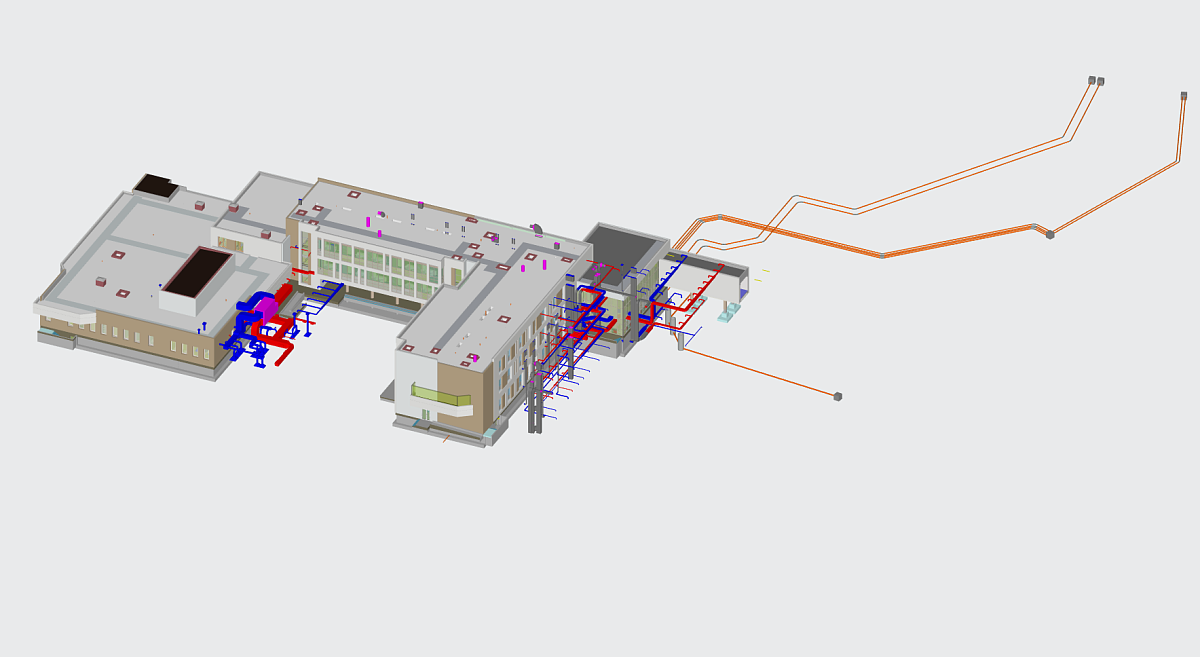1200x657 pixels.
Task: Click the gray dome fan on the roof
Action: 536,230
